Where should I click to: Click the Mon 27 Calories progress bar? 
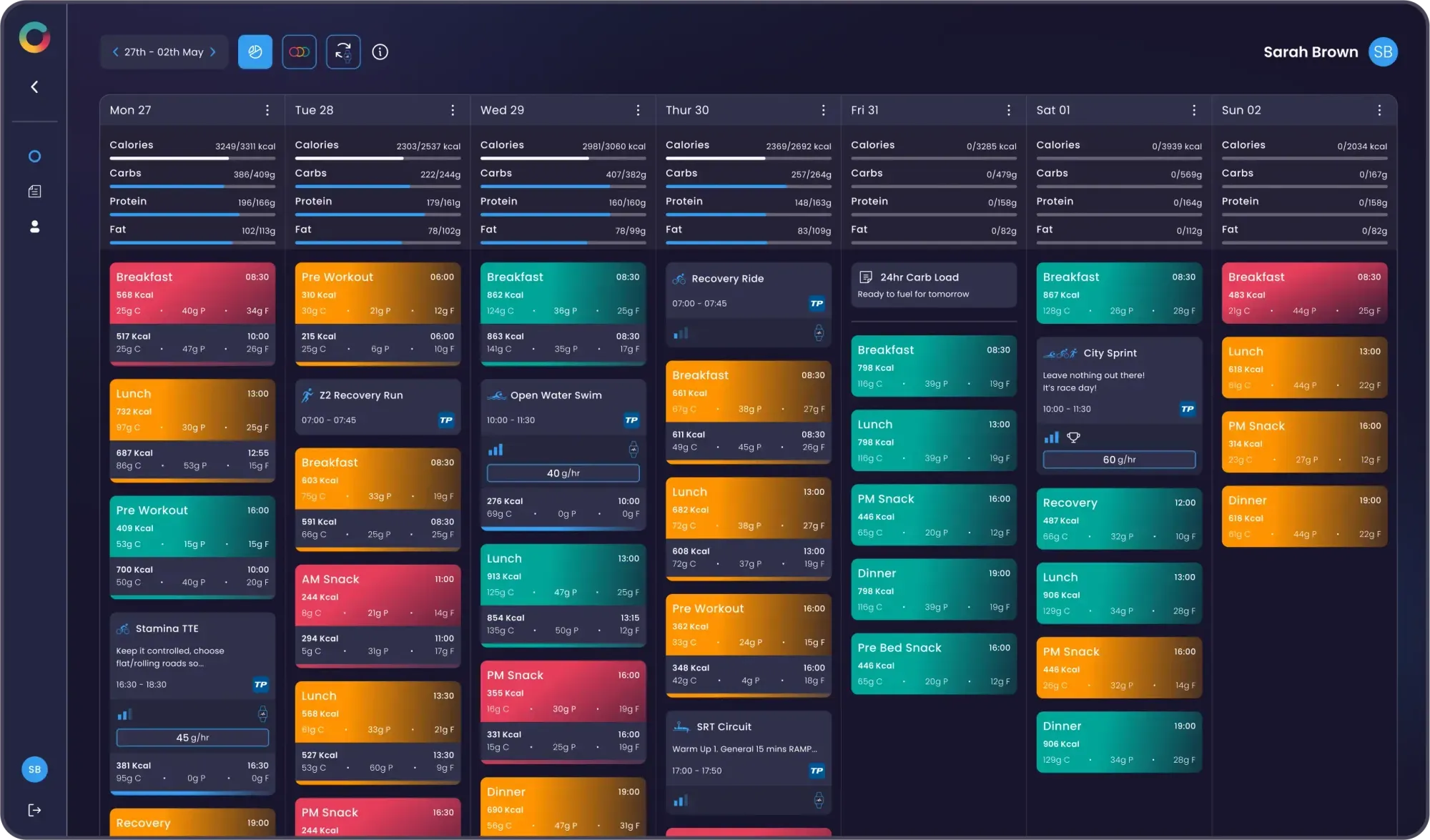pyautogui.click(x=192, y=158)
